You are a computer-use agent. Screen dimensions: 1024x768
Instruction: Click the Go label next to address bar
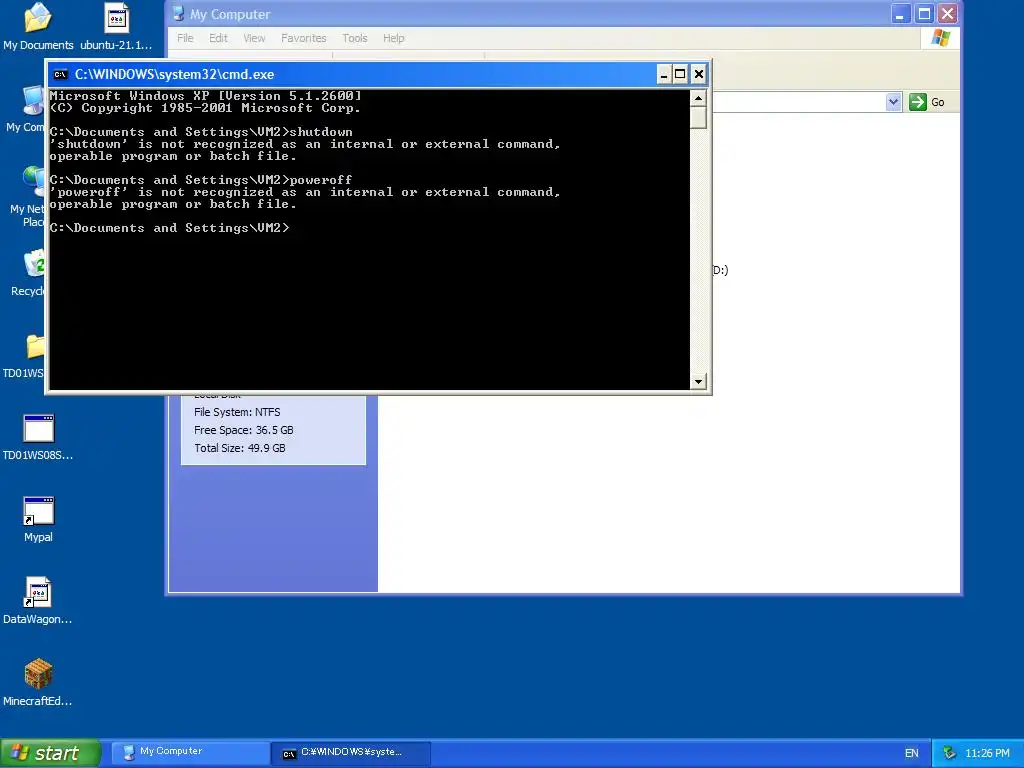click(938, 102)
